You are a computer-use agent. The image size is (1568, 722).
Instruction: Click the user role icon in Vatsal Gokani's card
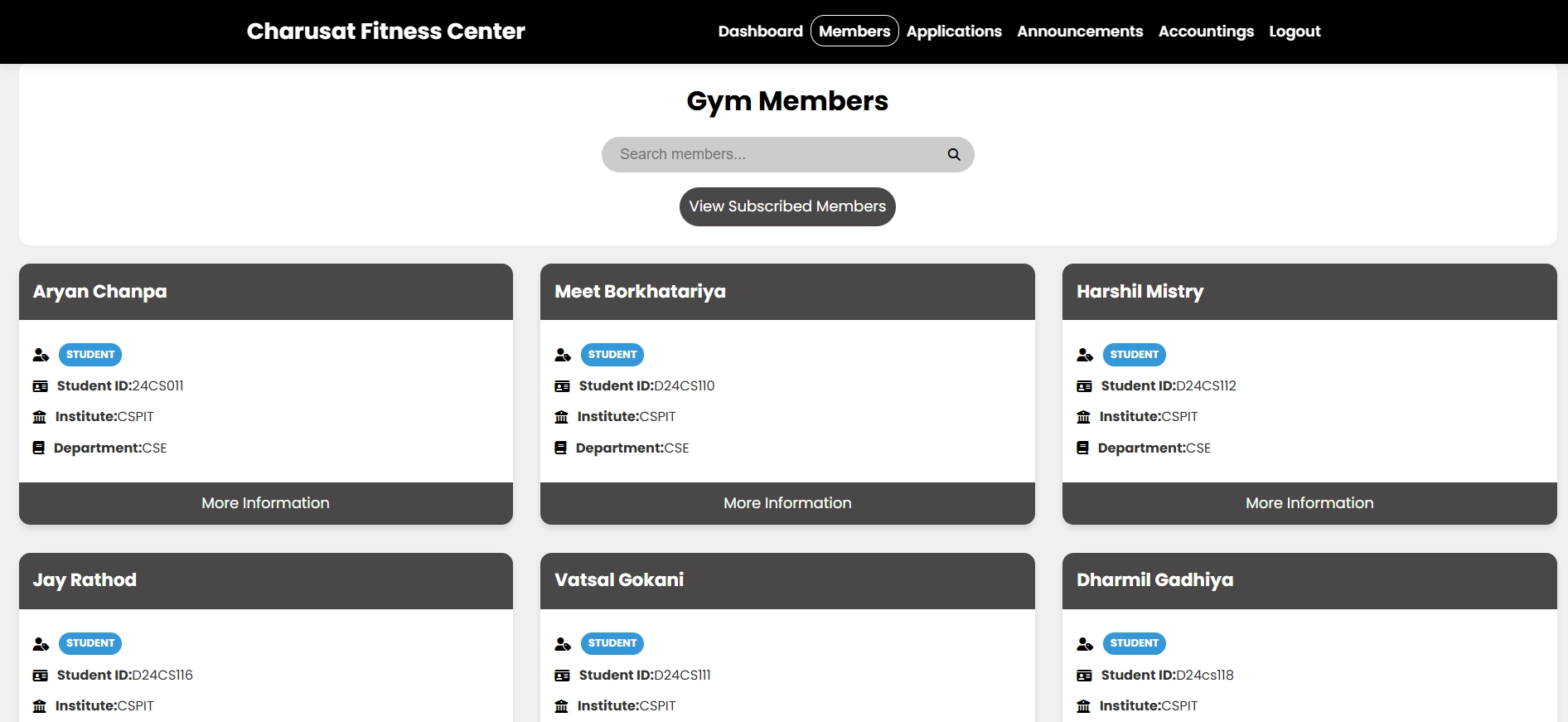(563, 644)
